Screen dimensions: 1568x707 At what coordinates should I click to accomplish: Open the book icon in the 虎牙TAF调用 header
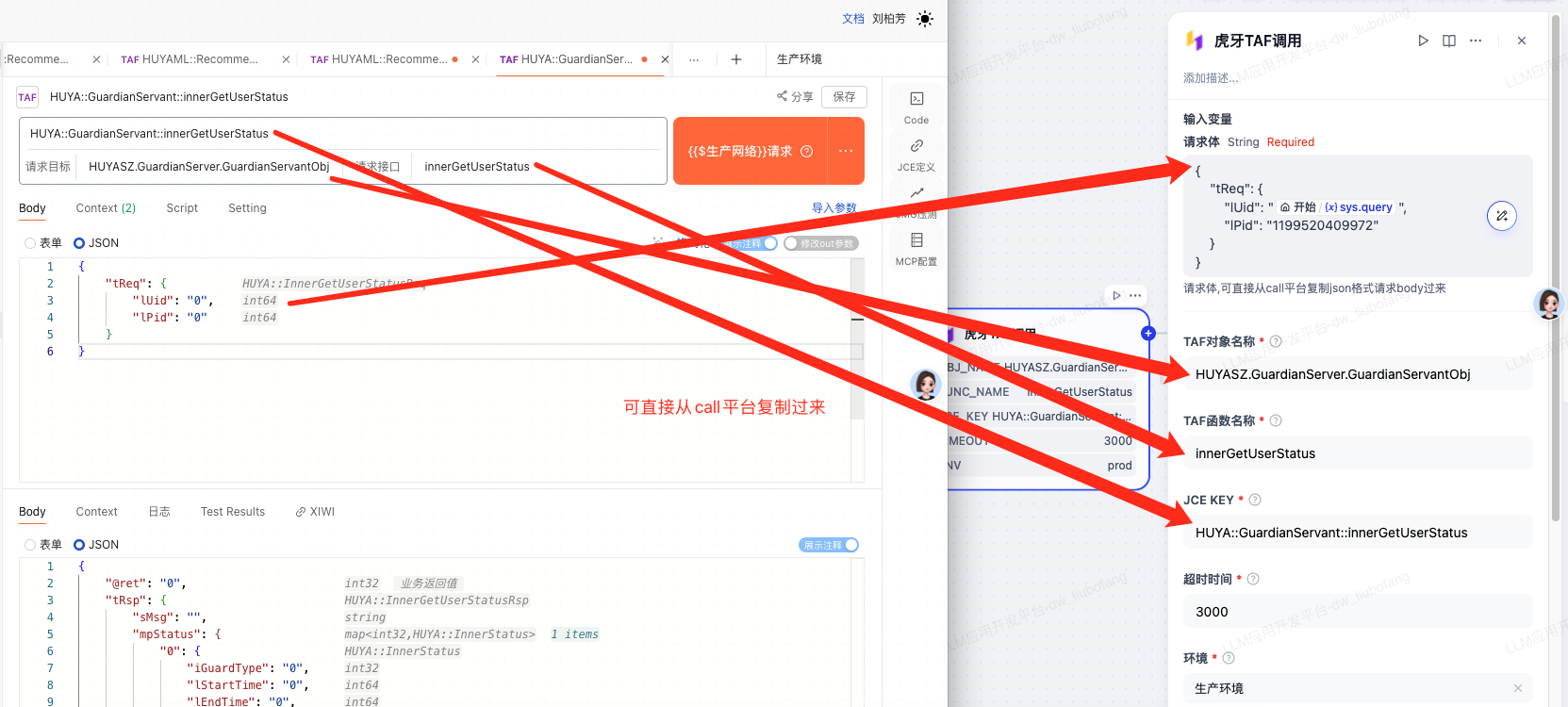(1449, 41)
